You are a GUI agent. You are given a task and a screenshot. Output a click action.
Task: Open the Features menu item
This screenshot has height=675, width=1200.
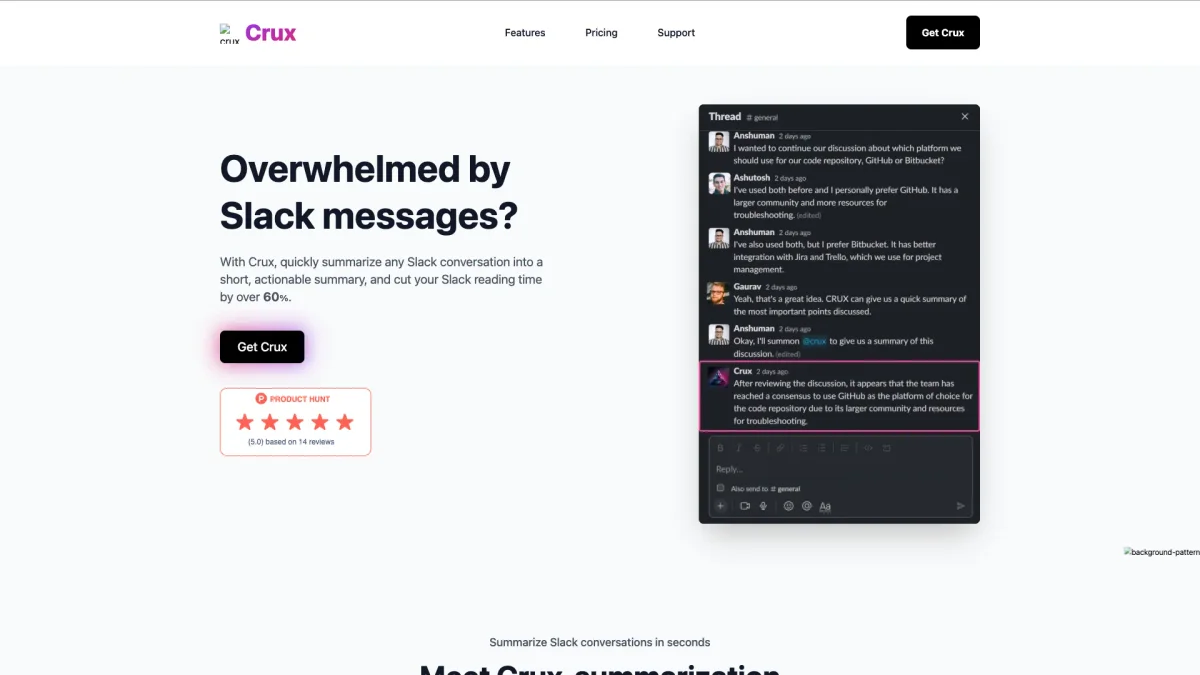(525, 33)
